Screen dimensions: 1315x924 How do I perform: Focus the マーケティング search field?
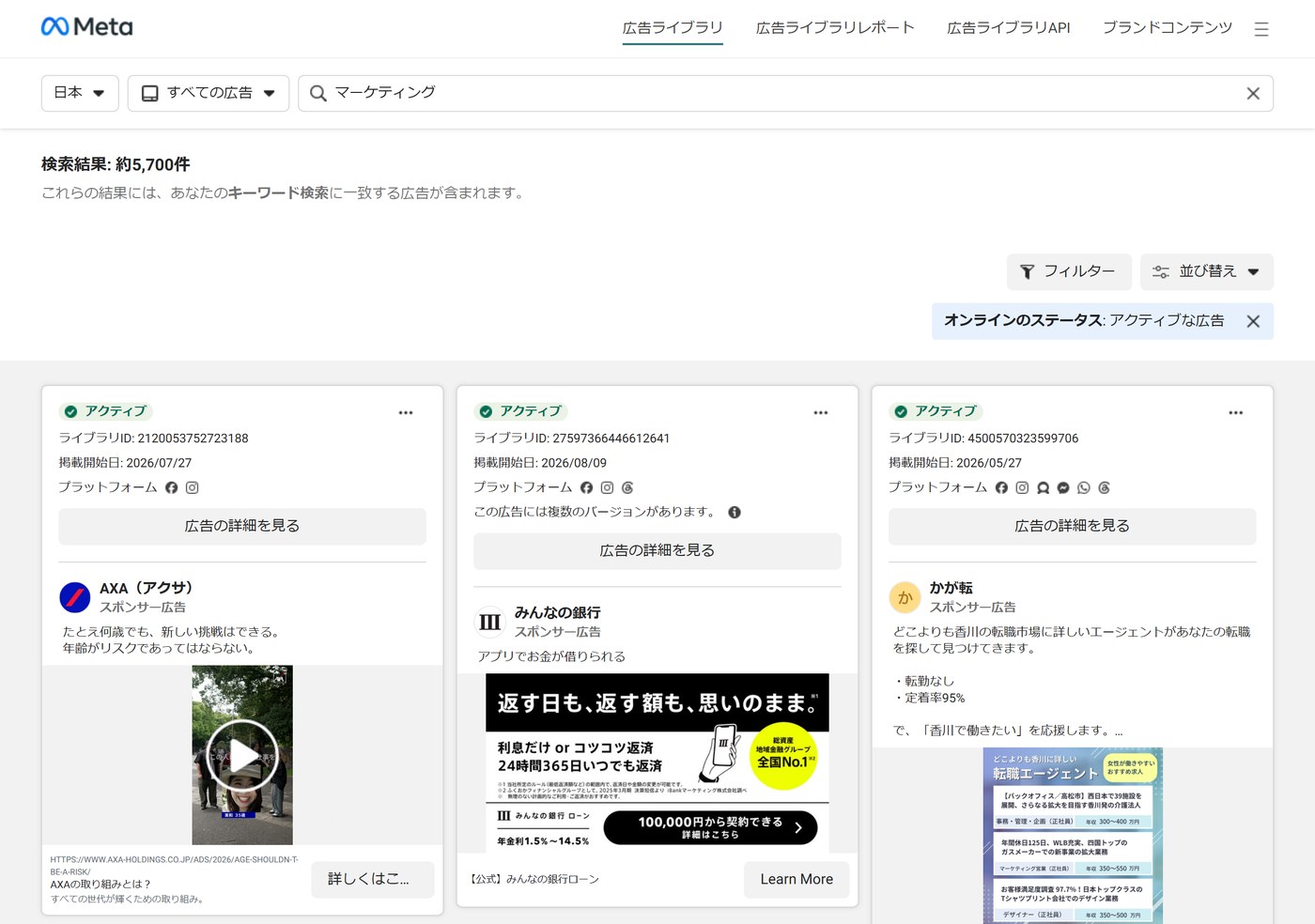[x=785, y=93]
